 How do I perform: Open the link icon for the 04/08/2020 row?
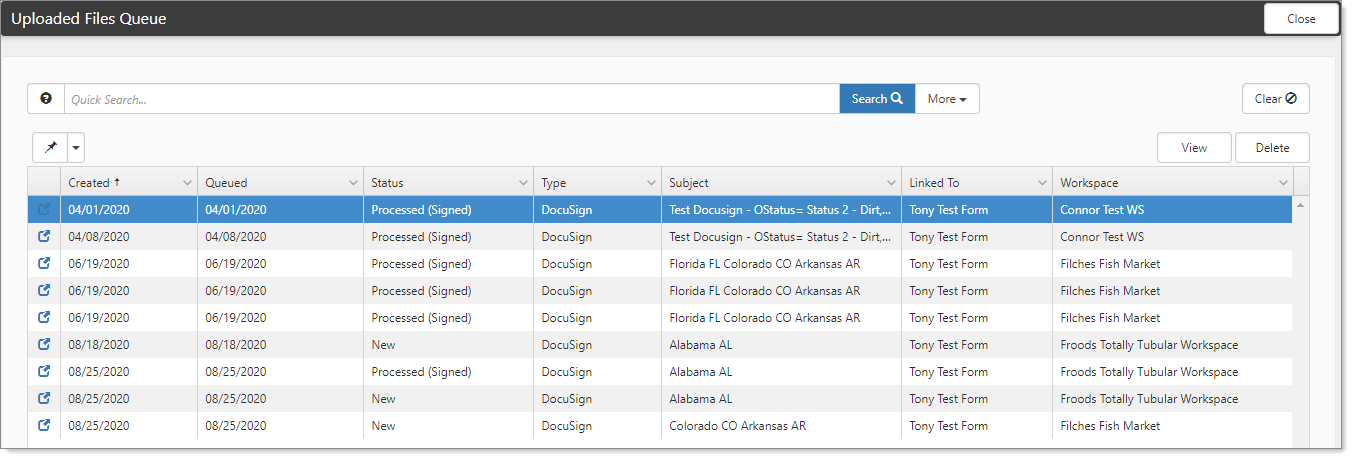tap(44, 237)
